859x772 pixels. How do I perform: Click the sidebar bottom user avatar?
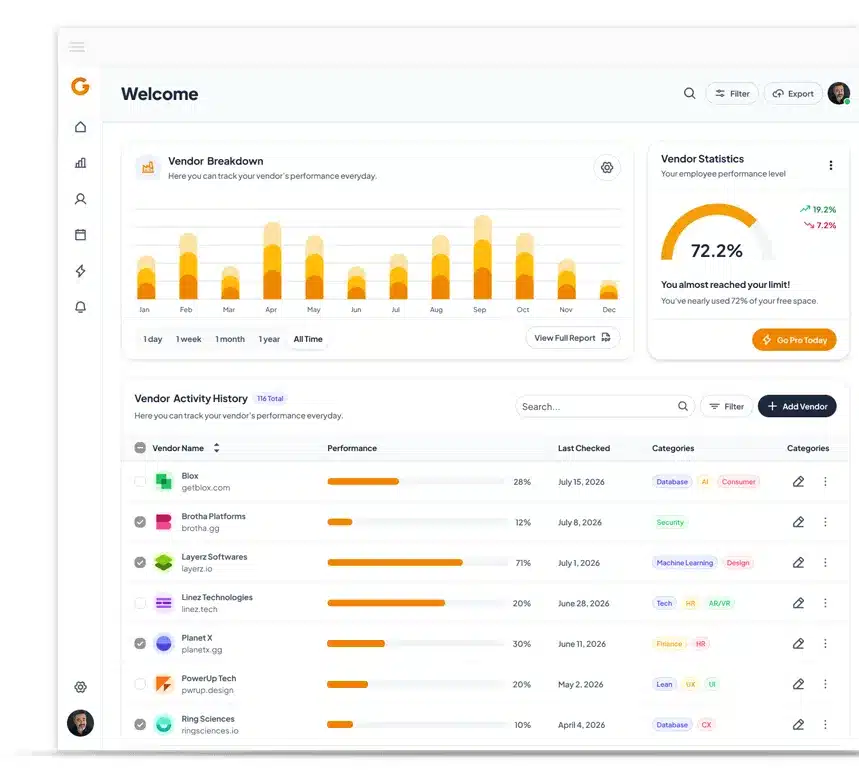pos(81,723)
